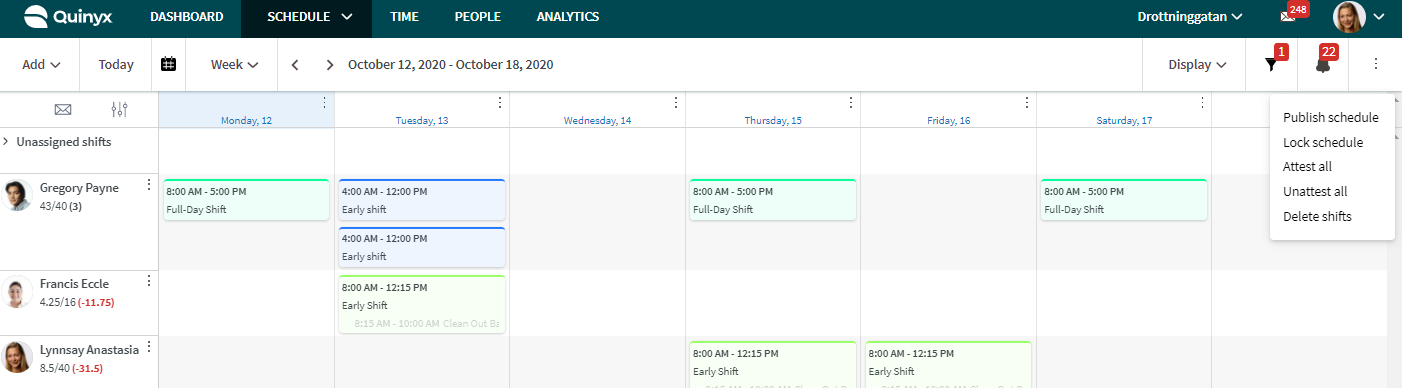Viewport: 1402px width, 388px height.
Task: Open the Week view dropdown
Action: (234, 64)
